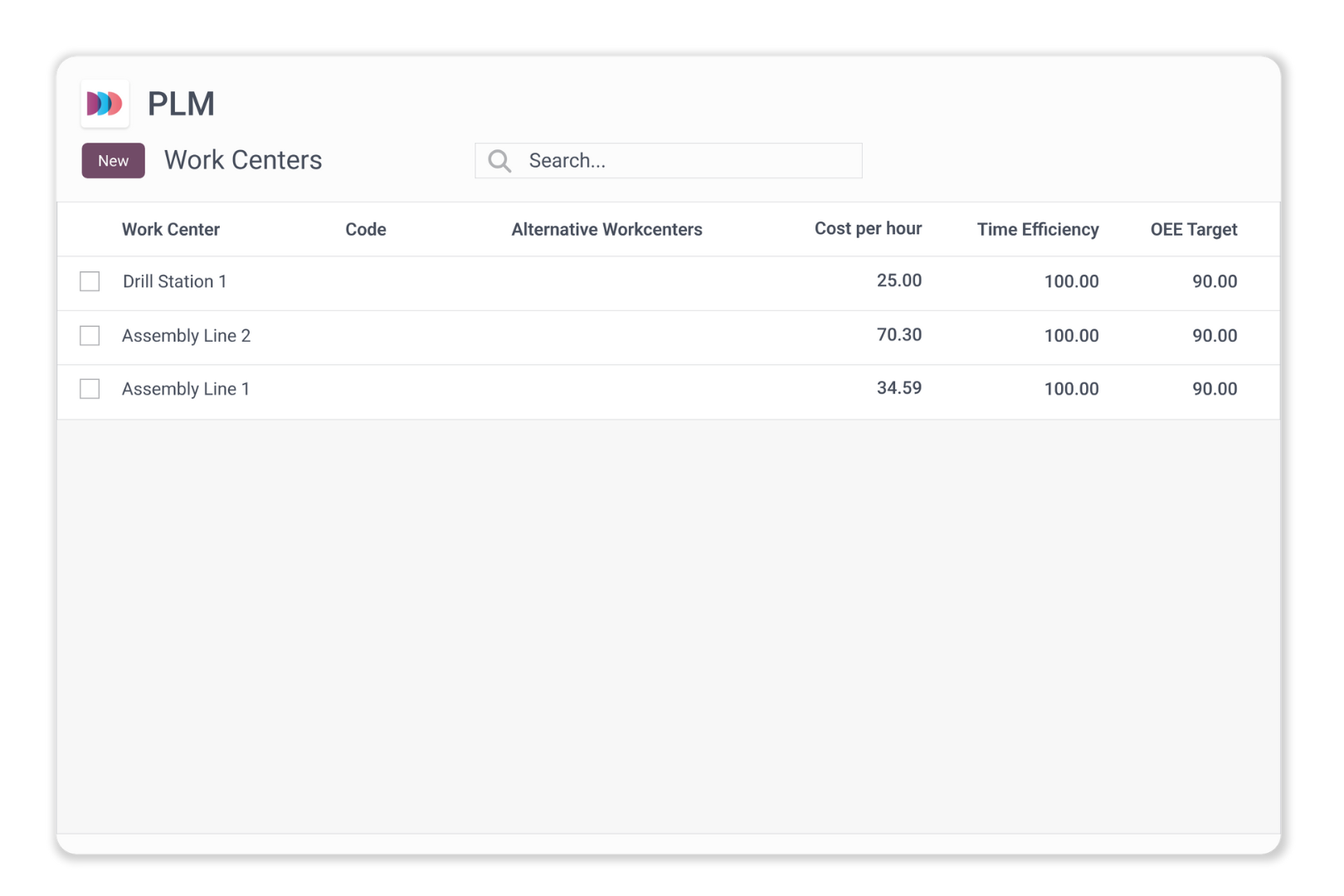The image size is (1344, 896).
Task: Sort by Cost per hour column
Action: click(868, 229)
